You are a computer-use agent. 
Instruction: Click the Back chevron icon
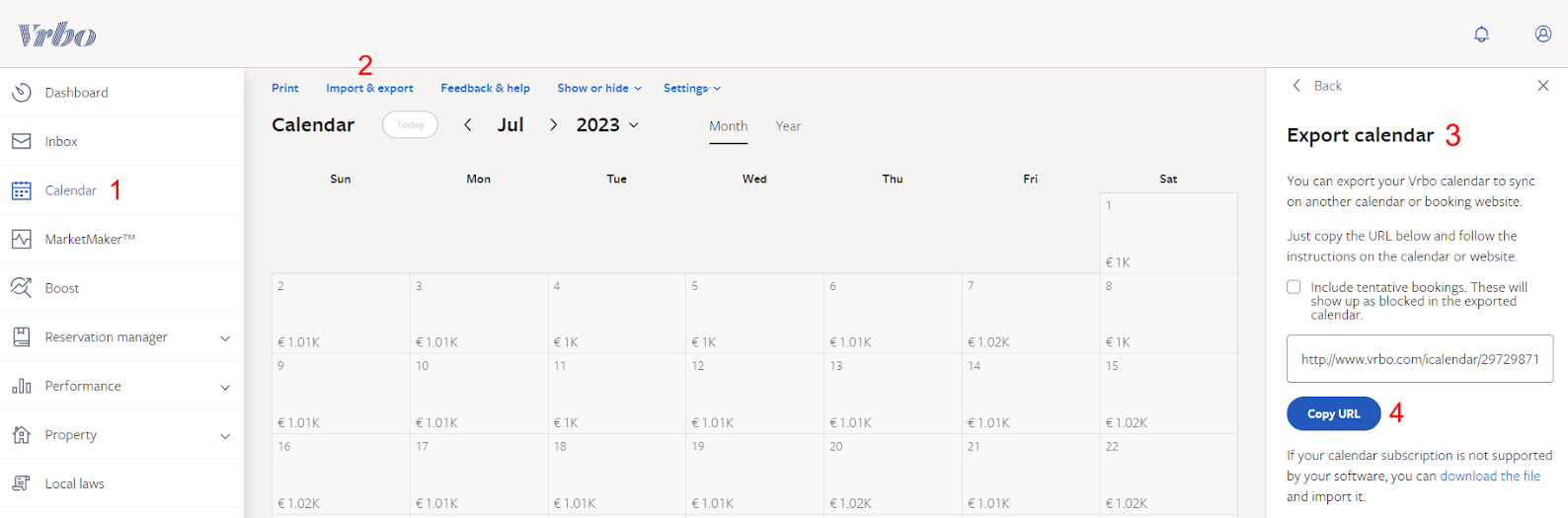click(x=1296, y=86)
